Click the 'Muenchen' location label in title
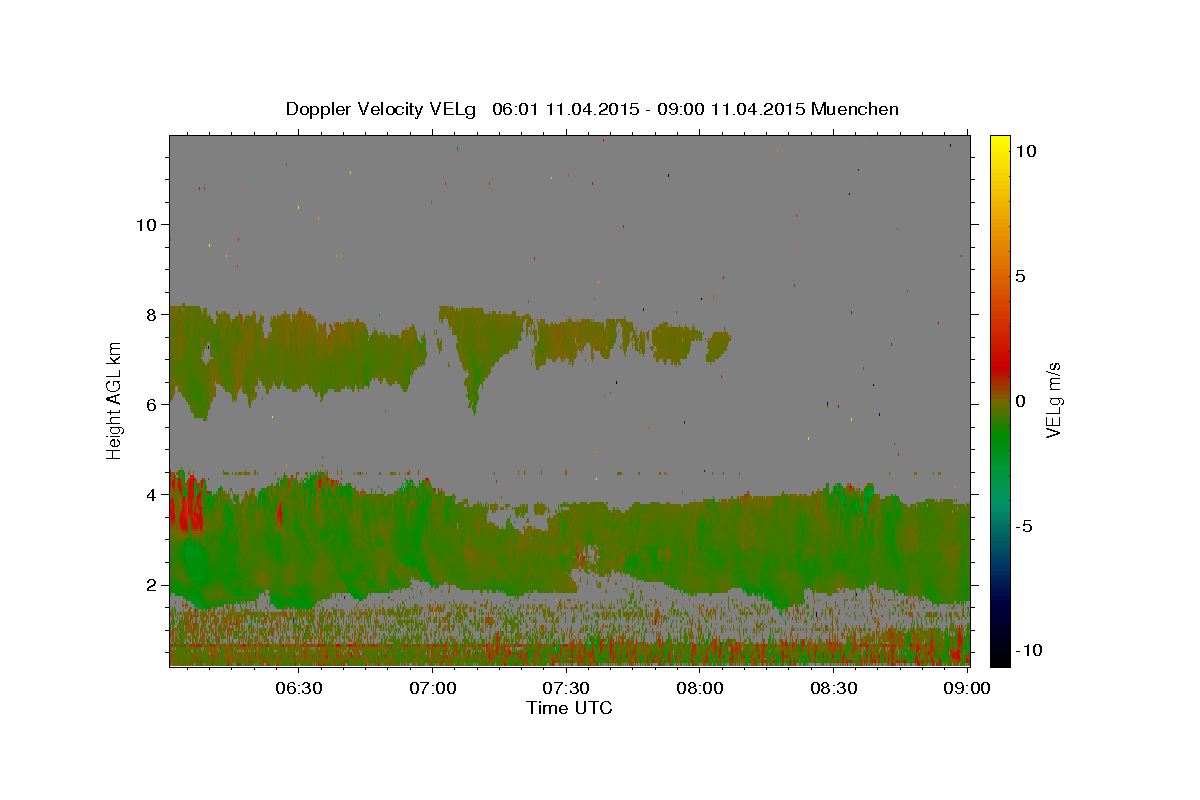Viewport: 1200px width, 800px height. tap(855, 109)
